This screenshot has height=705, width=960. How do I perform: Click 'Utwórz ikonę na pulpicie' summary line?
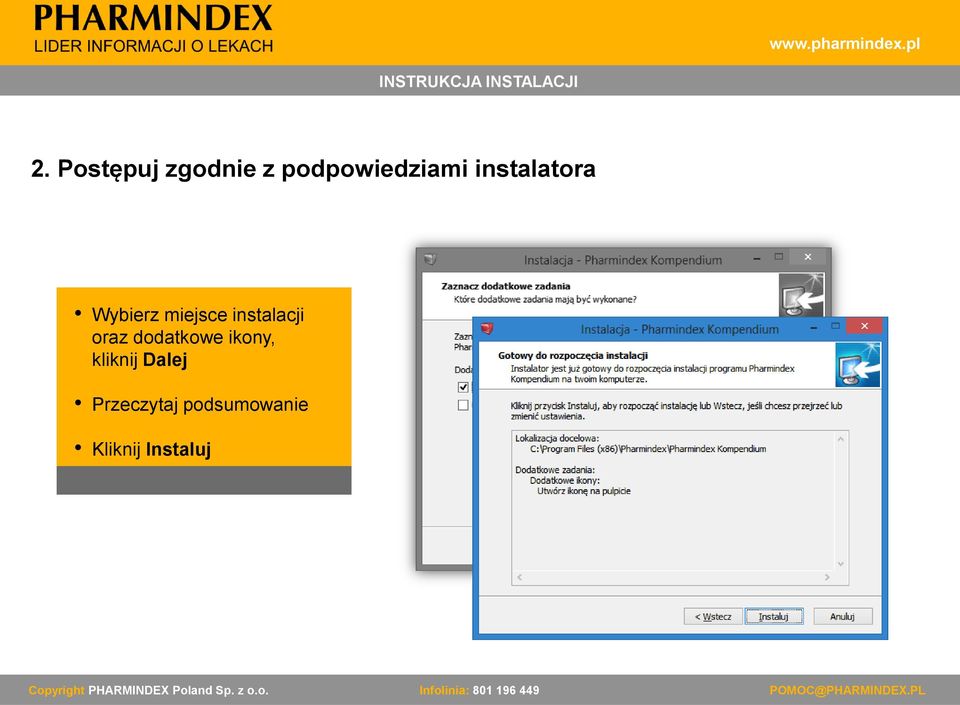pos(583,491)
